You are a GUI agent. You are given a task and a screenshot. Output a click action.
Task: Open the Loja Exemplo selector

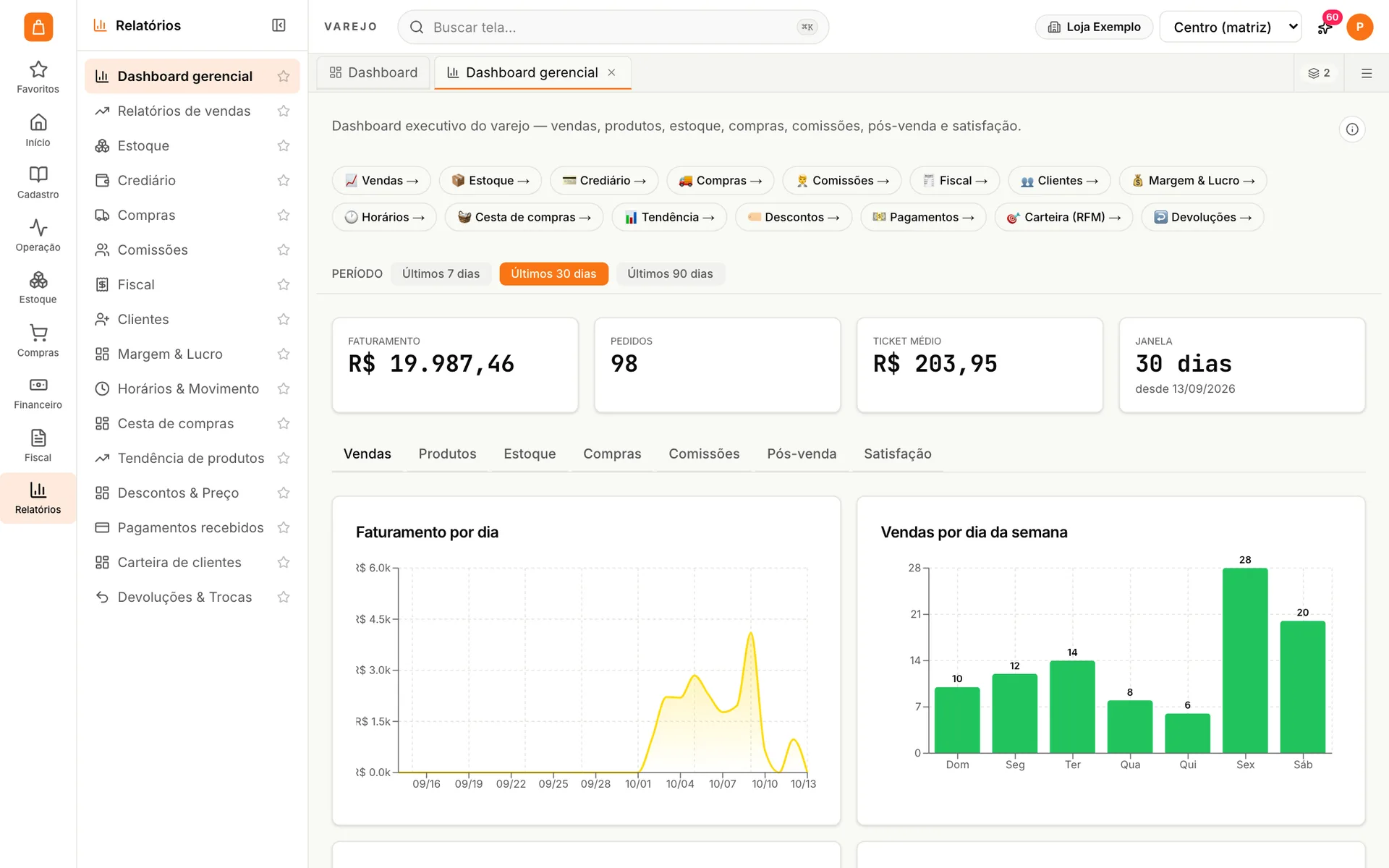pos(1094,27)
